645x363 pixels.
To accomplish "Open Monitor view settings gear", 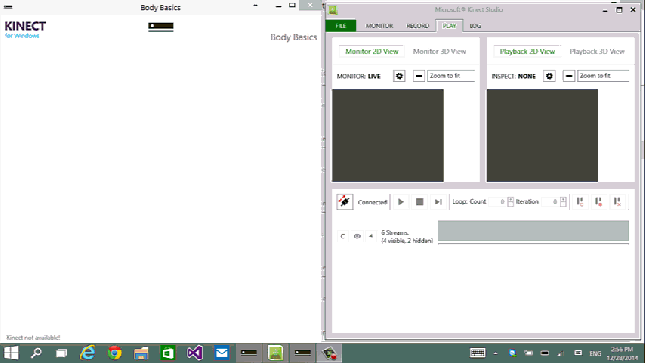I will pyautogui.click(x=399, y=76).
